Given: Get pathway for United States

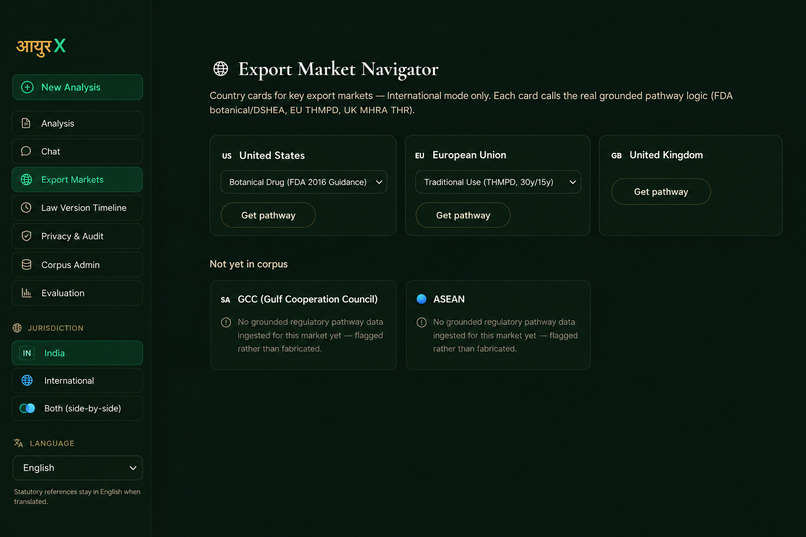Looking at the screenshot, I should (x=268, y=215).
